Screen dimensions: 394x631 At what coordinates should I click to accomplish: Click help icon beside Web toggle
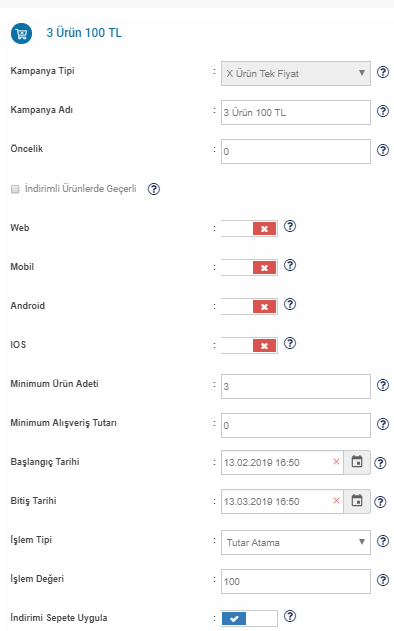pos(290,227)
